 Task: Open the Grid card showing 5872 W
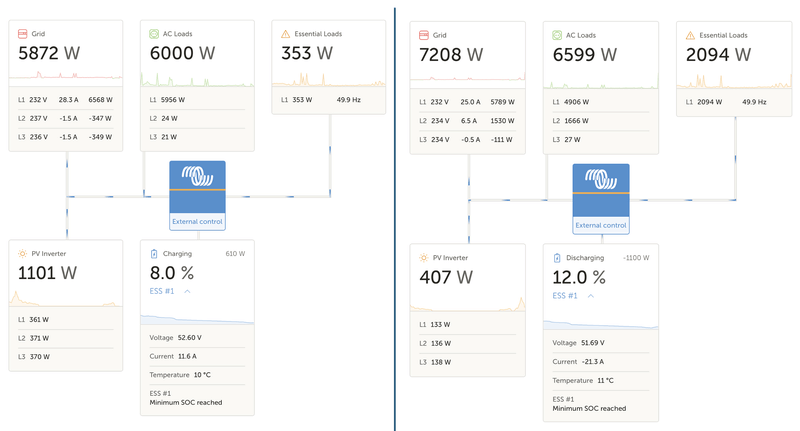(x=66, y=86)
